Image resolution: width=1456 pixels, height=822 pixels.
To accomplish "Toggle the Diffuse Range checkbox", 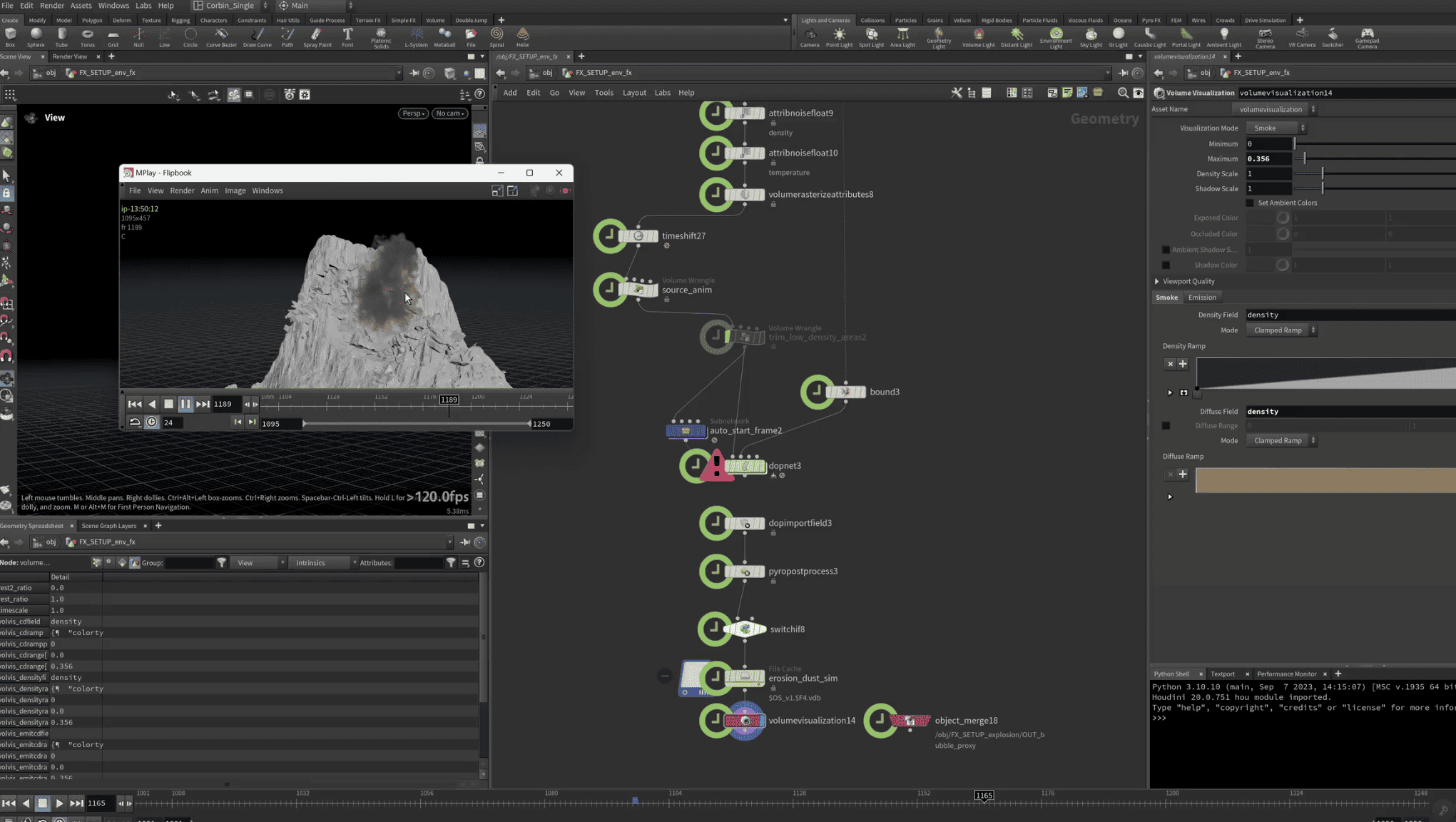I will coord(1166,426).
